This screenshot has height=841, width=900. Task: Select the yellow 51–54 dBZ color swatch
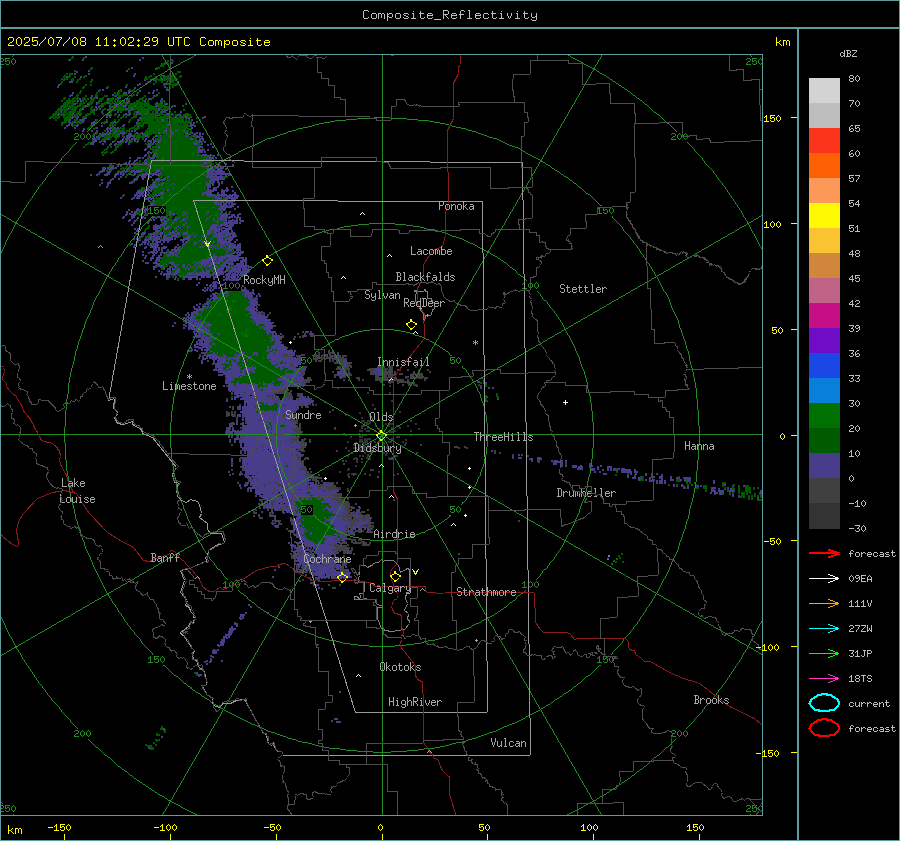pyautogui.click(x=824, y=216)
